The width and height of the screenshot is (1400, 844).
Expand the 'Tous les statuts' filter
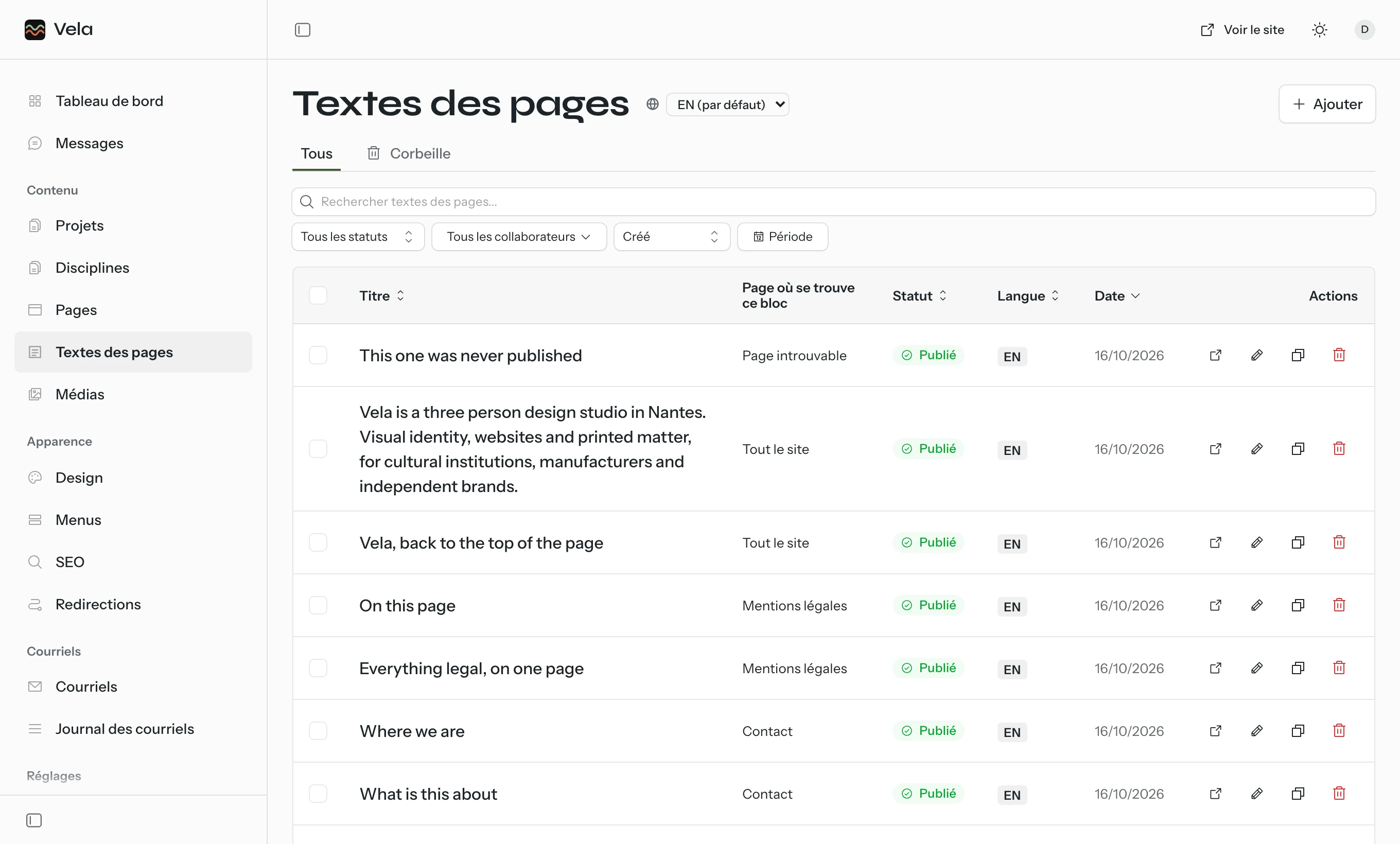[x=358, y=236]
